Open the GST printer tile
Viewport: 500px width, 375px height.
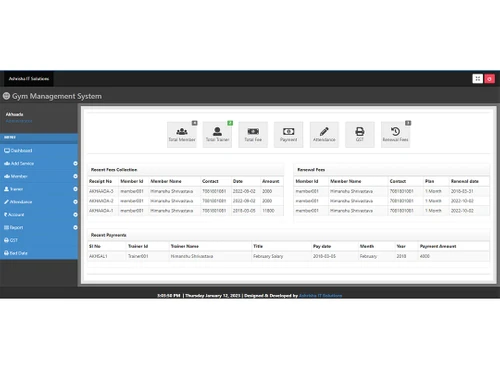coord(360,134)
